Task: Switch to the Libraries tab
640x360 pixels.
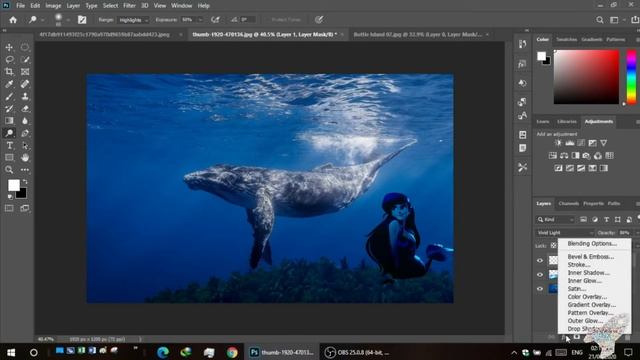Action: [567, 122]
